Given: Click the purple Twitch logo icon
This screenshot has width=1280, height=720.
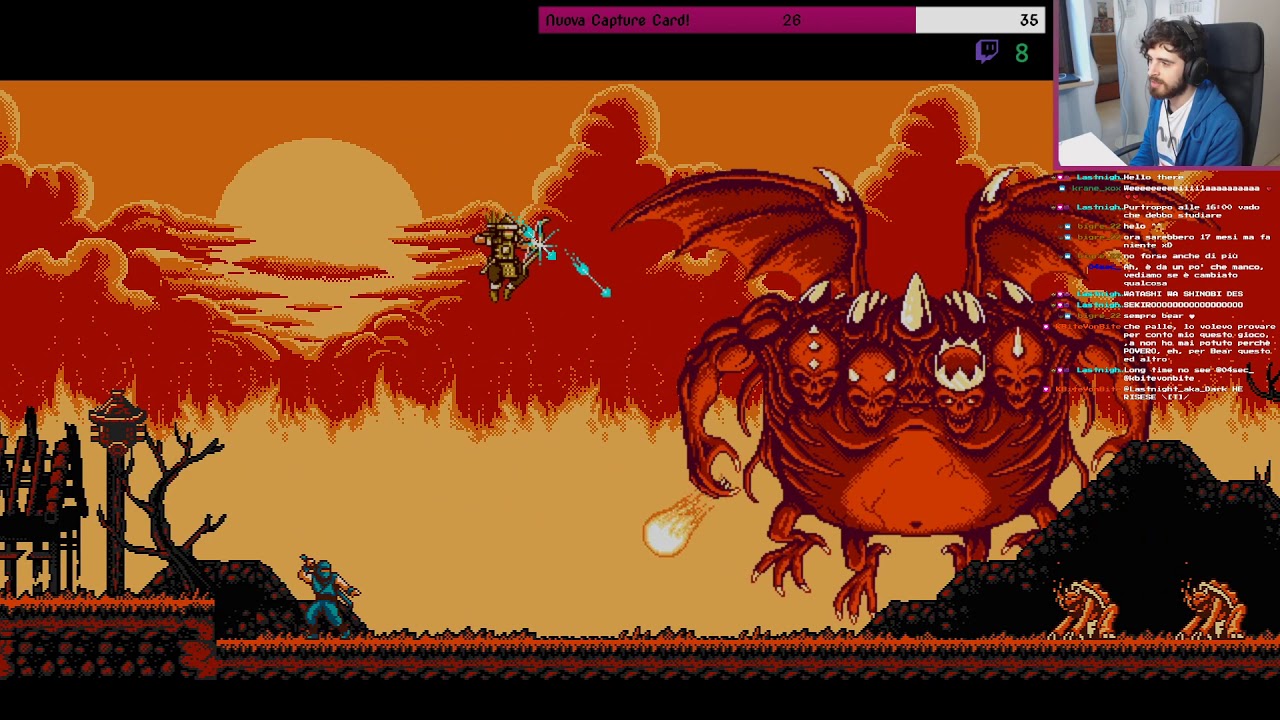Looking at the screenshot, I should [x=987, y=51].
